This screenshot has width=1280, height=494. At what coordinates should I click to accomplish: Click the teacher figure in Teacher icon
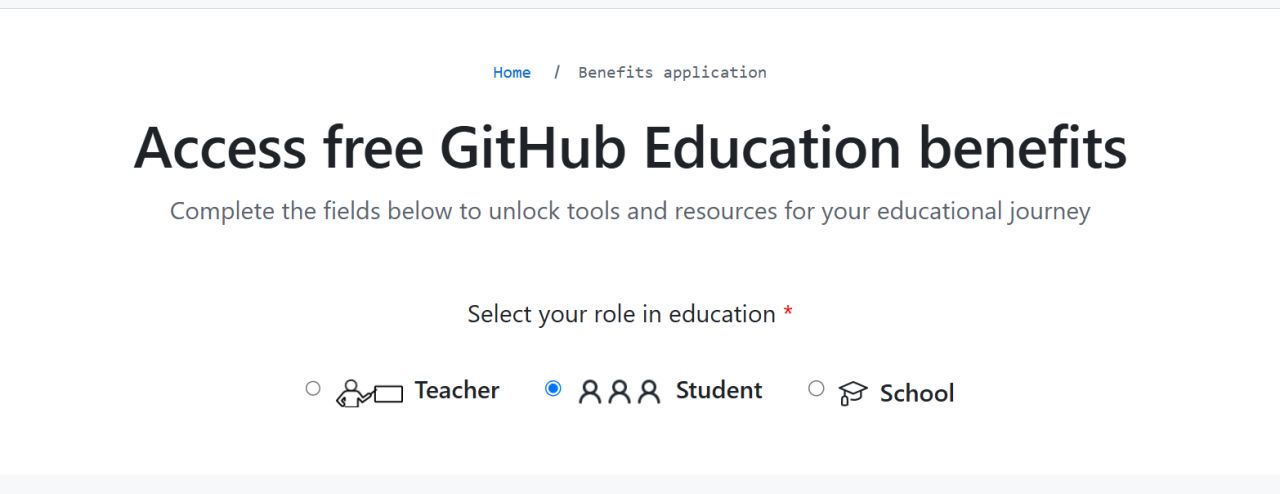pos(351,392)
